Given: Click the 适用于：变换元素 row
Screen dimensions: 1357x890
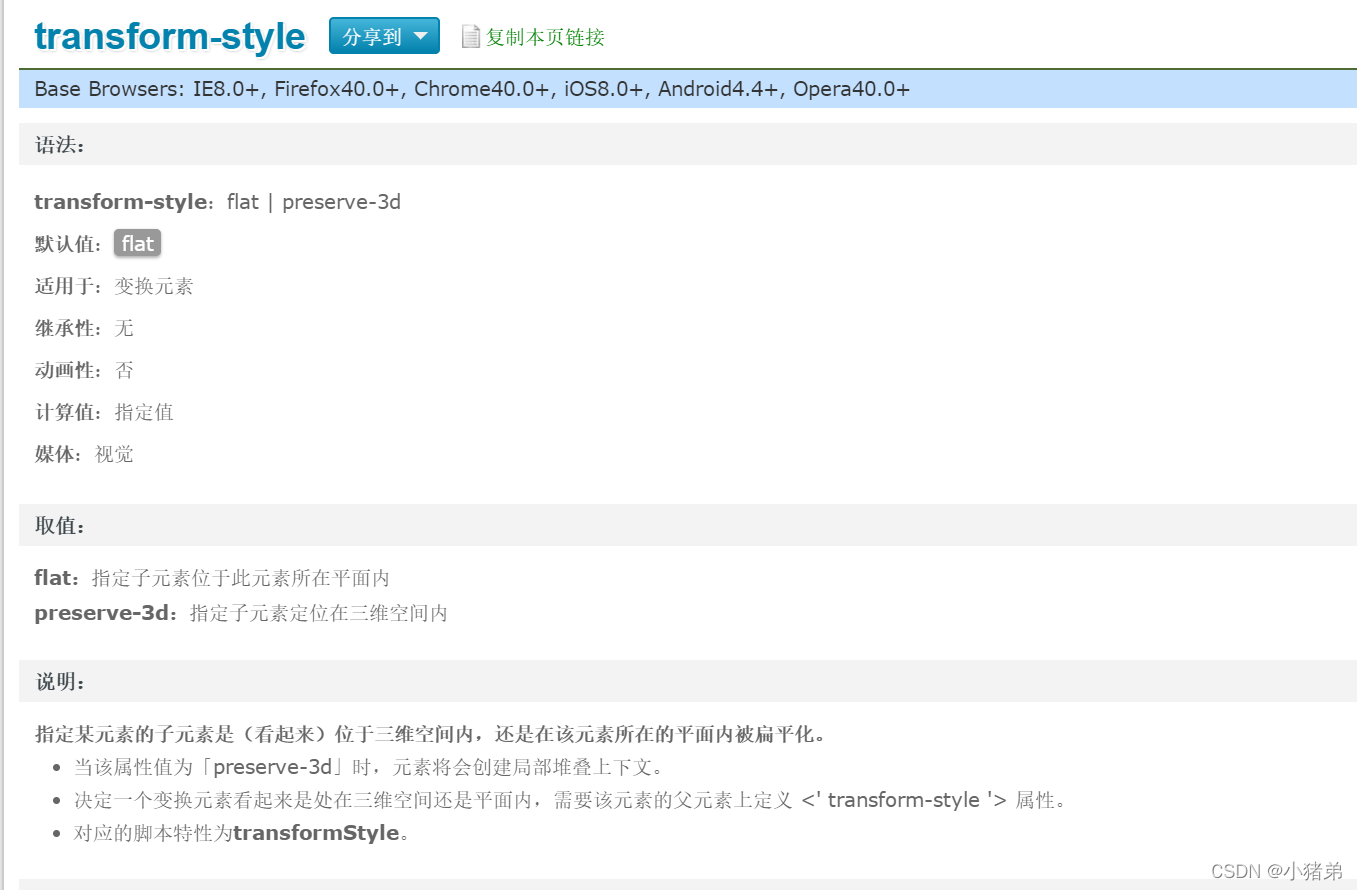Looking at the screenshot, I should [x=114, y=286].
